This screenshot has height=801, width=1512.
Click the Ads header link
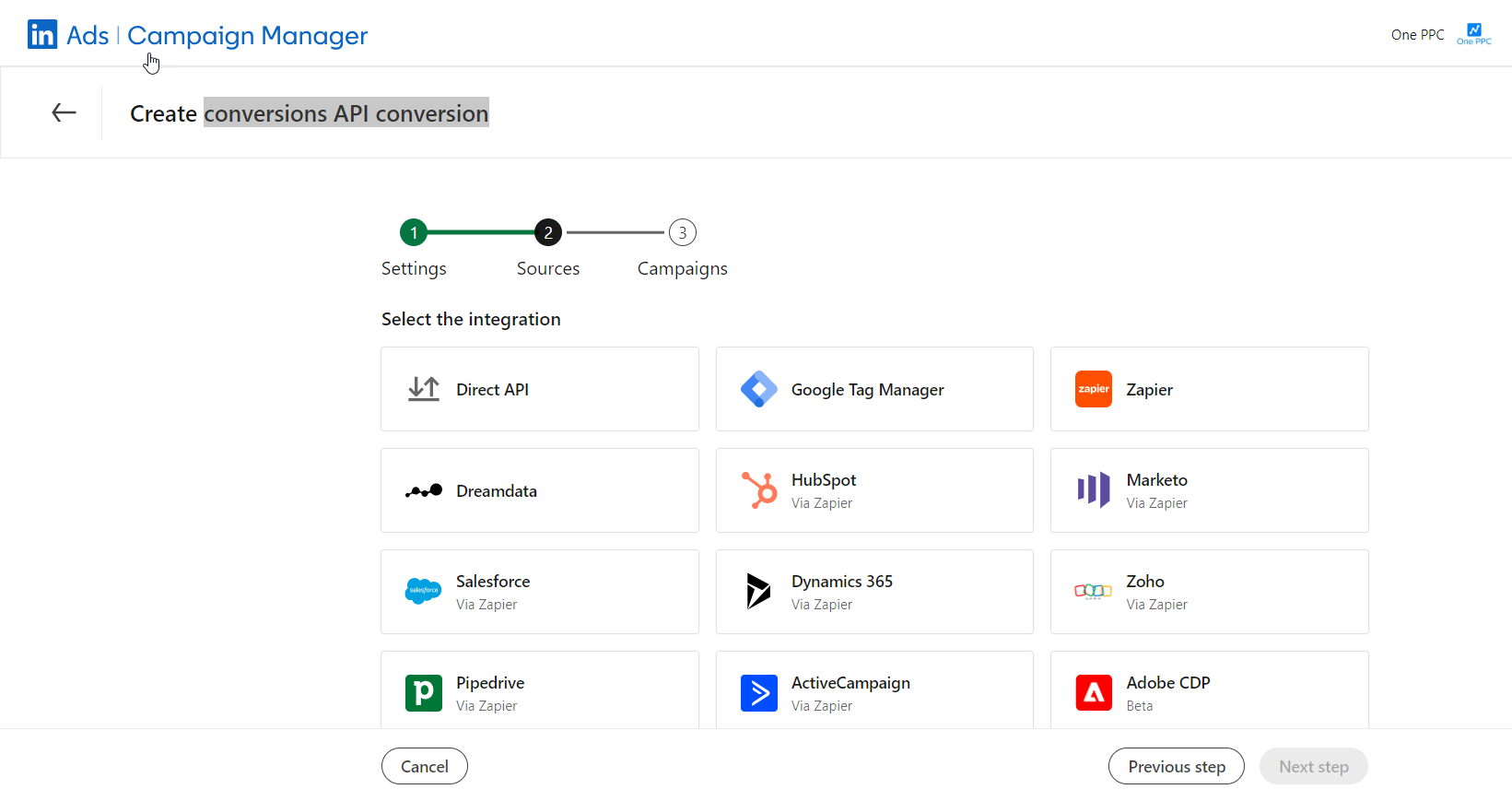click(88, 35)
